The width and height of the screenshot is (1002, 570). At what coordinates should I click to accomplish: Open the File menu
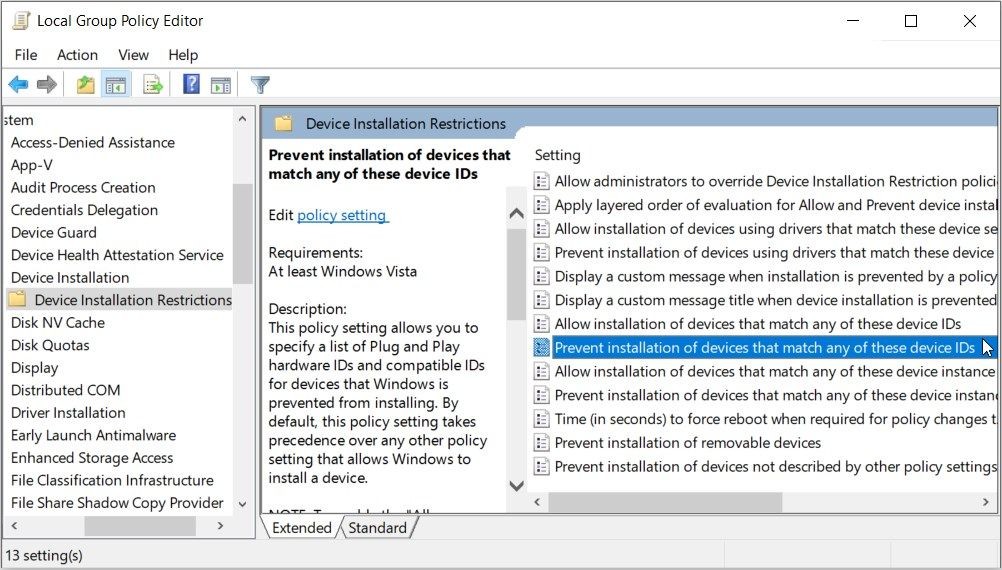[26, 55]
